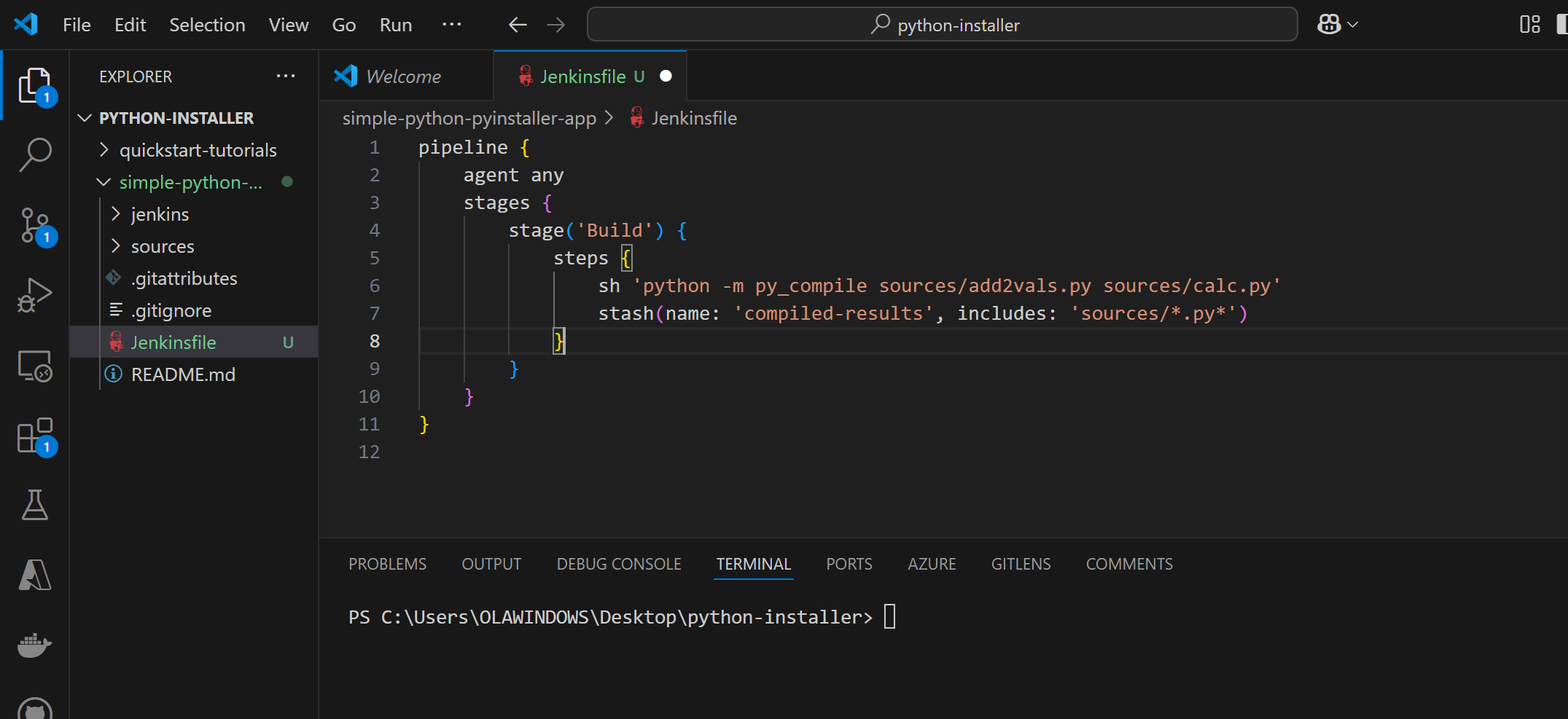Click the VS Code logo icon
This screenshot has width=1568, height=719.
(x=26, y=25)
